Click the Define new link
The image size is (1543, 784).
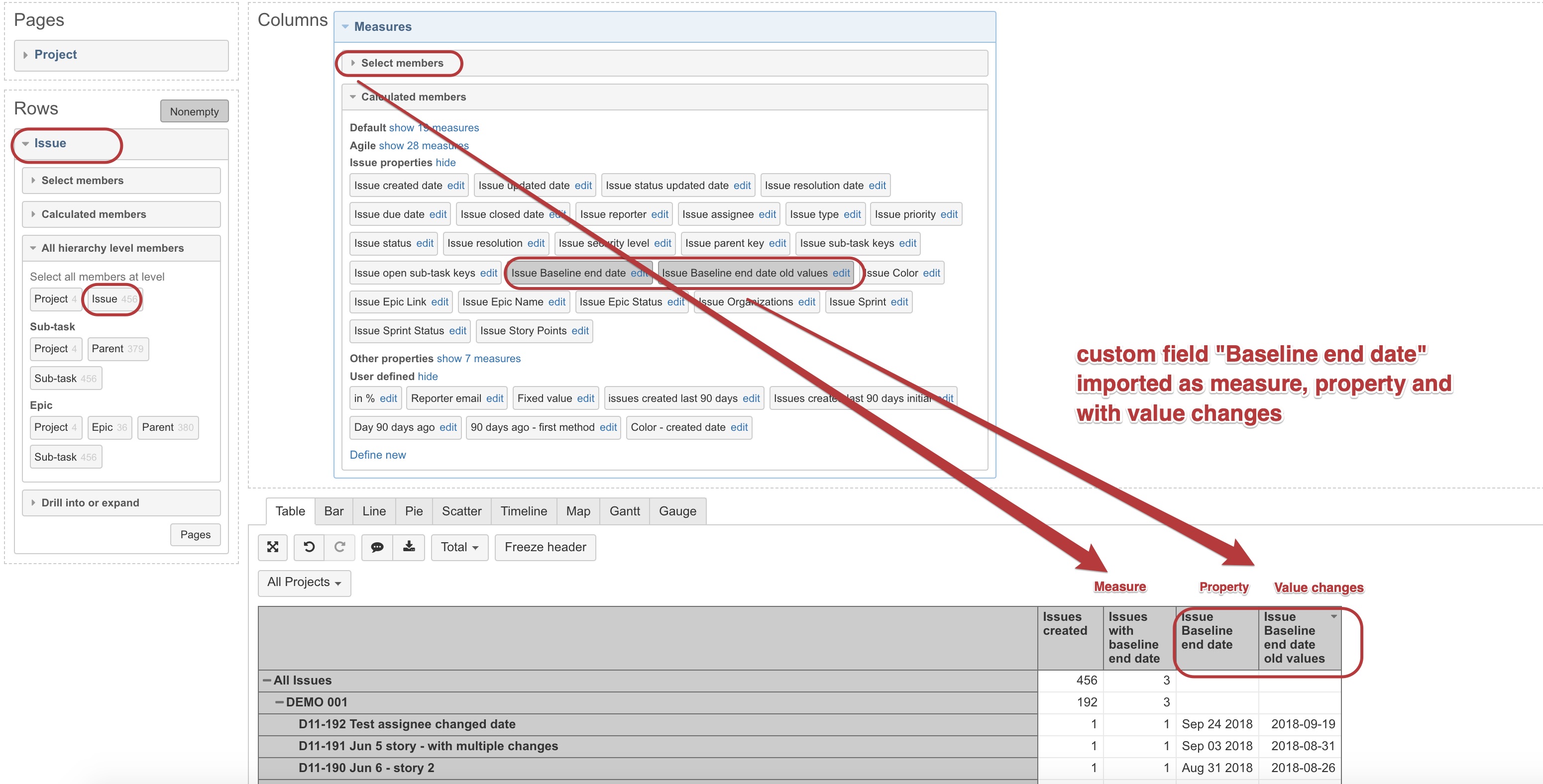(377, 455)
